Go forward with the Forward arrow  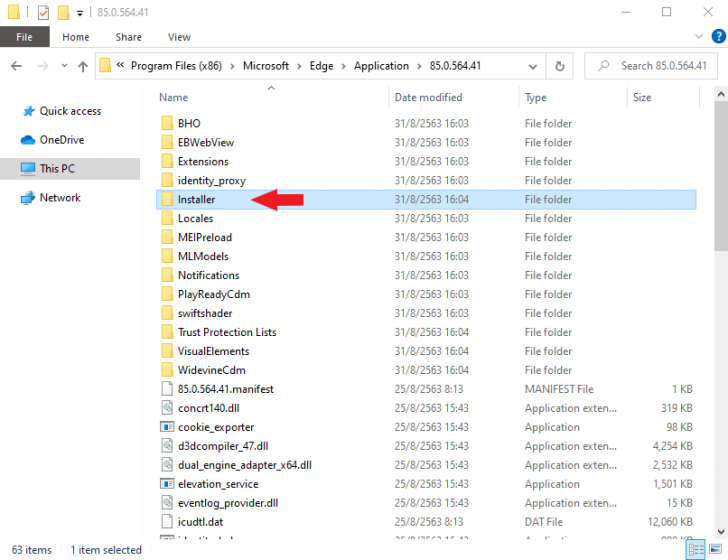click(x=43, y=66)
